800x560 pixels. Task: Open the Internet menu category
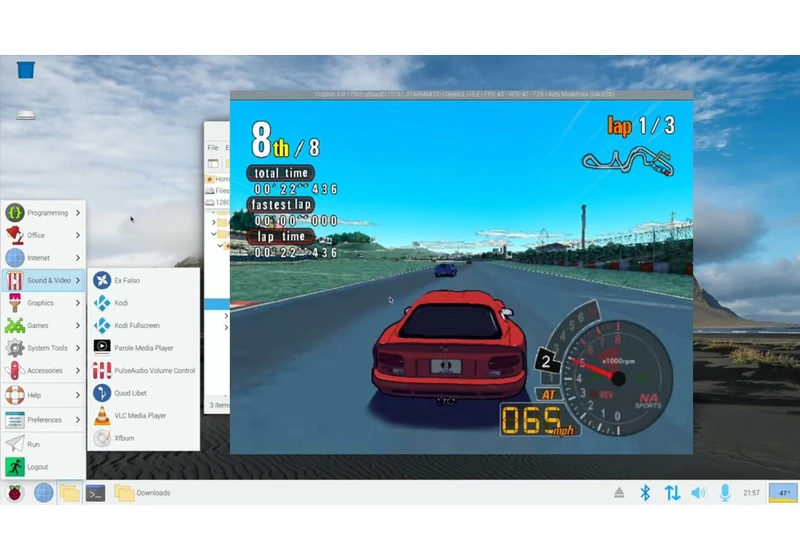coord(43,258)
